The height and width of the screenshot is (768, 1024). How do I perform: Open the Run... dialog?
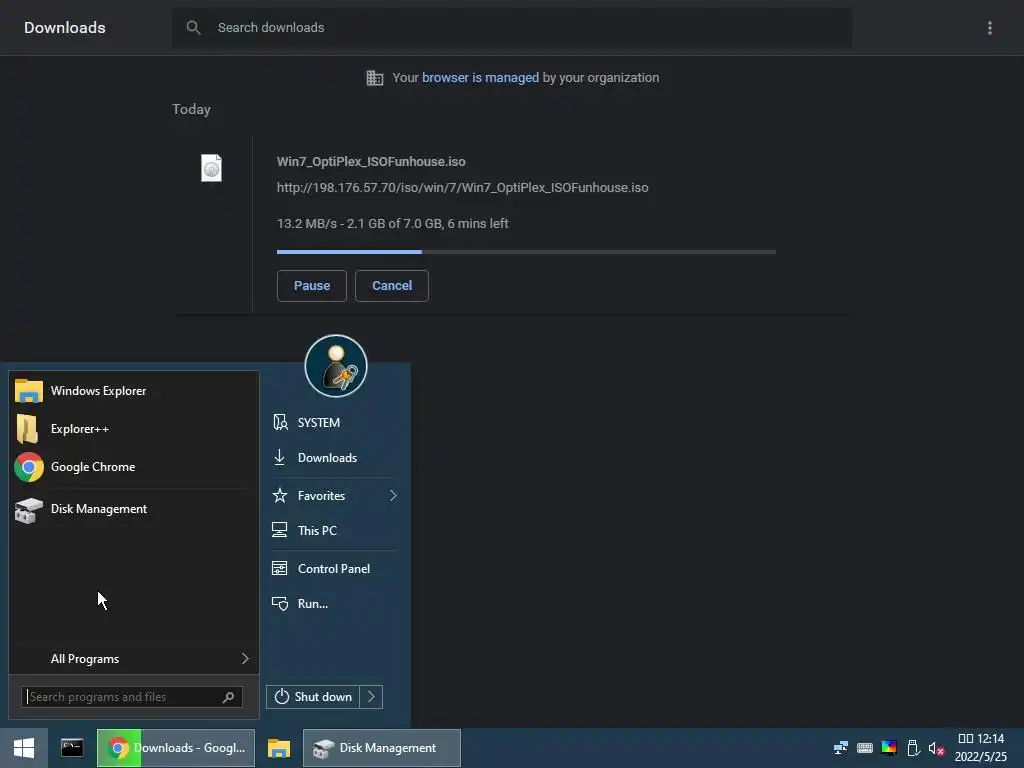click(334, 603)
